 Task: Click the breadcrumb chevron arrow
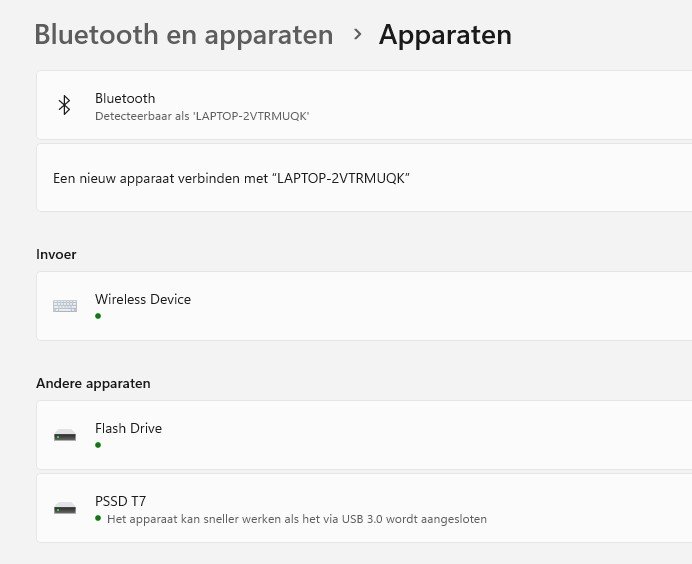click(x=357, y=35)
